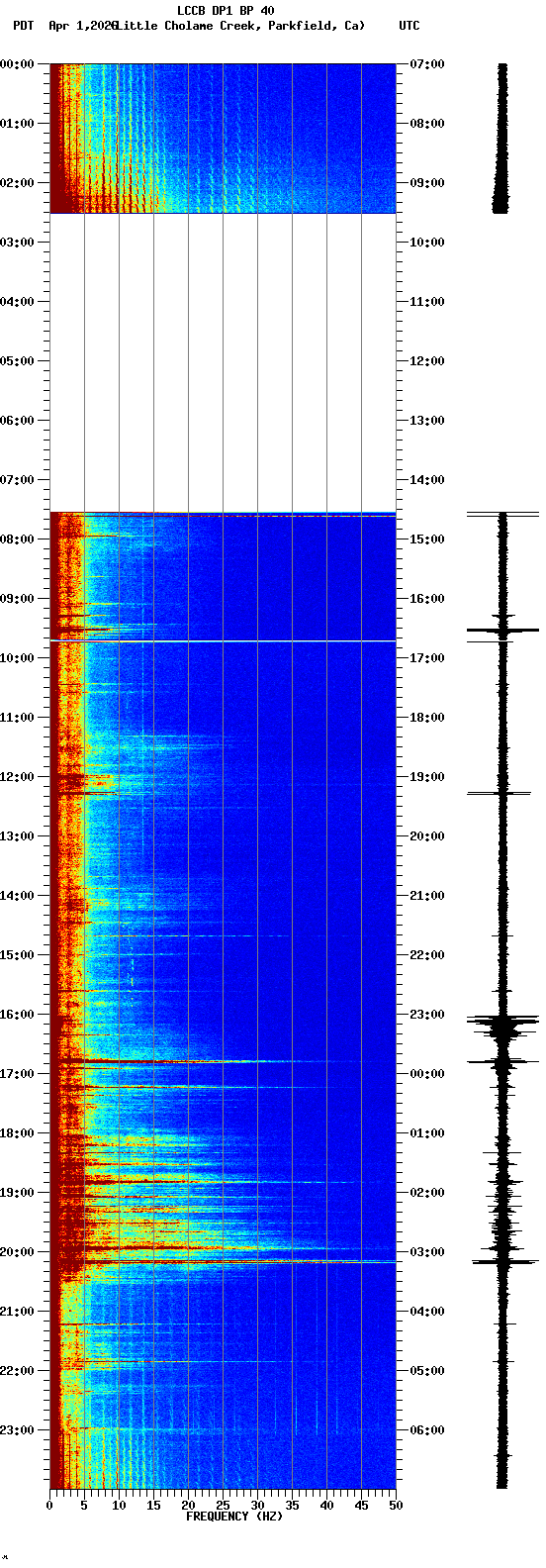The width and height of the screenshot is (546, 1568).
Task: Select '14:00' on the PDT time axis
Action: click(17, 896)
